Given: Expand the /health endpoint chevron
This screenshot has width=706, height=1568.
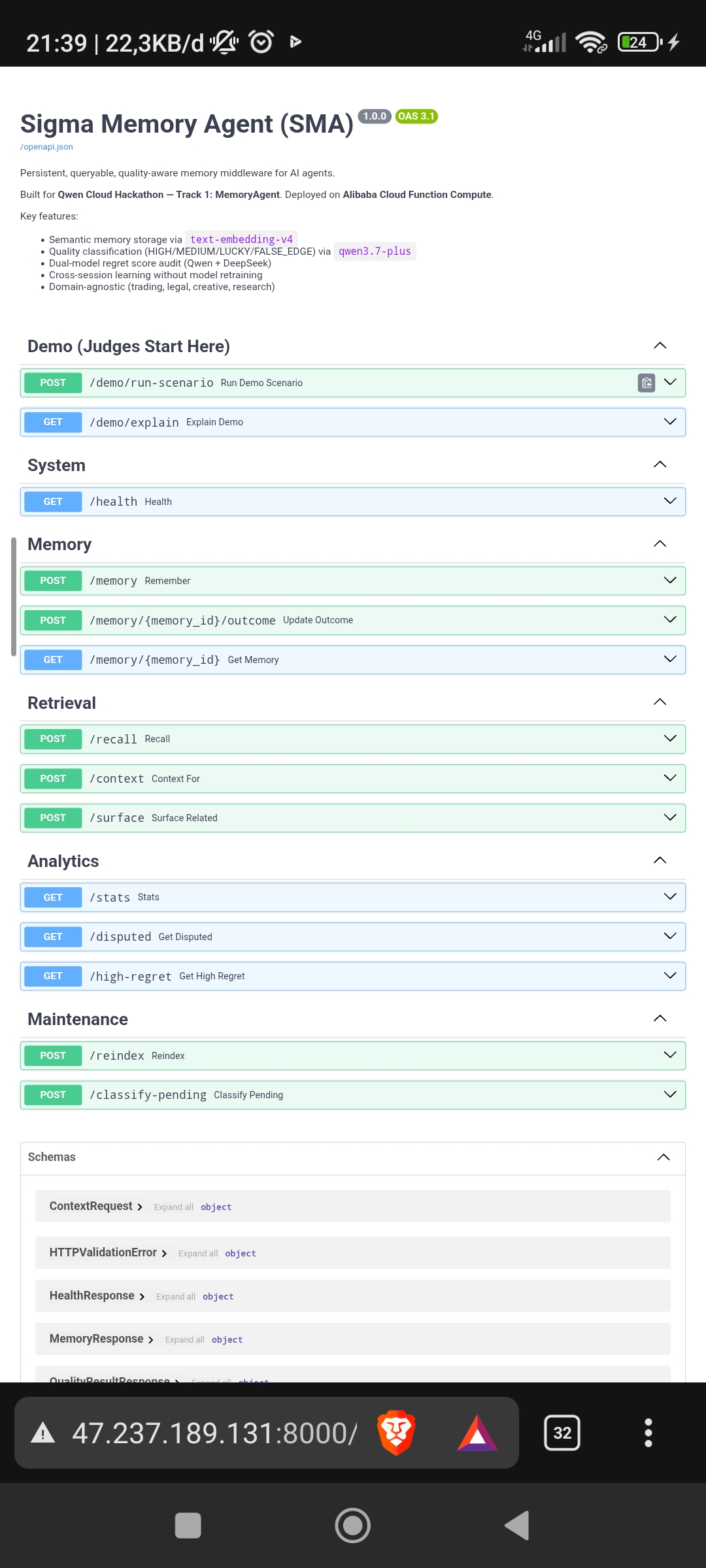Looking at the screenshot, I should pyautogui.click(x=670, y=501).
